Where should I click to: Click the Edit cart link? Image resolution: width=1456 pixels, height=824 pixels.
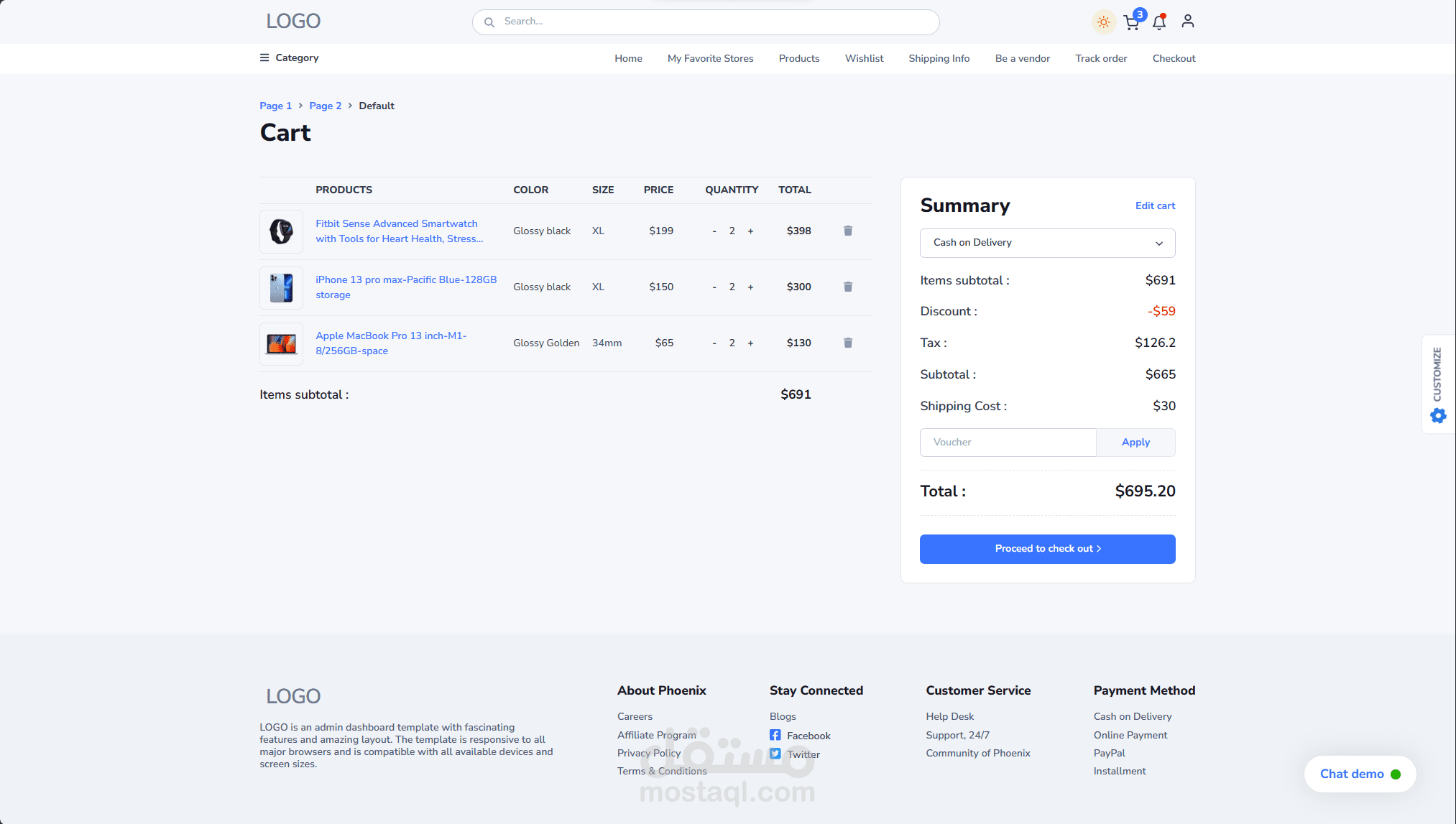pos(1155,205)
